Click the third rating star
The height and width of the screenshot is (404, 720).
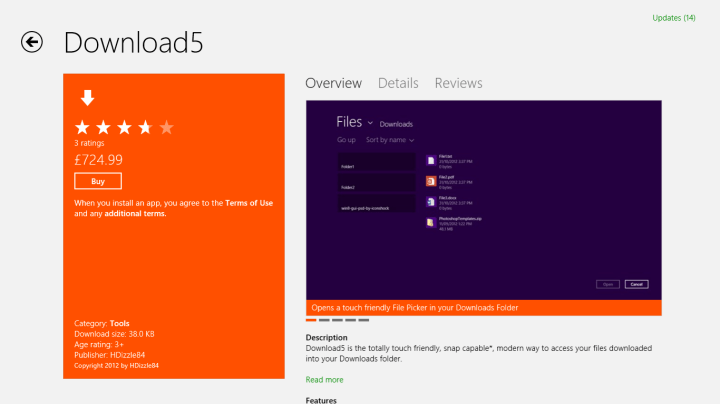coord(124,127)
